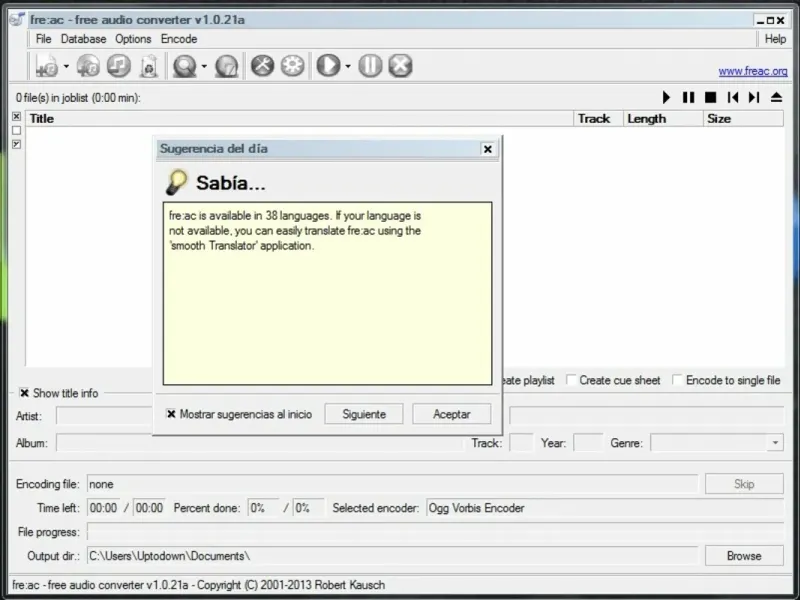Click the CDDB query magnifier icon
This screenshot has width=800, height=600.
[x=185, y=66]
